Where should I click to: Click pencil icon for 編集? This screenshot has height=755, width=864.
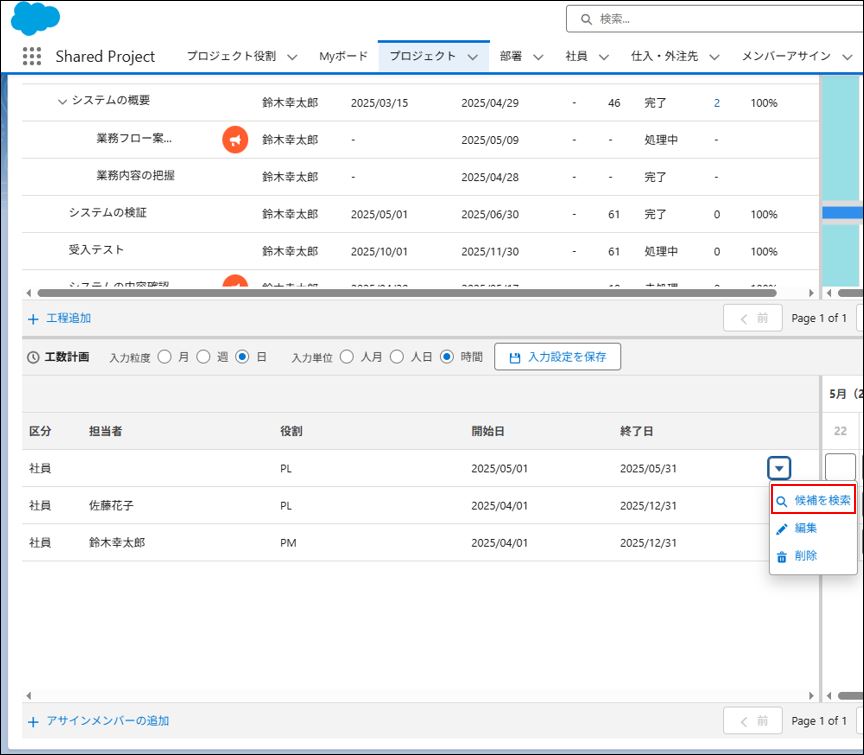point(782,529)
